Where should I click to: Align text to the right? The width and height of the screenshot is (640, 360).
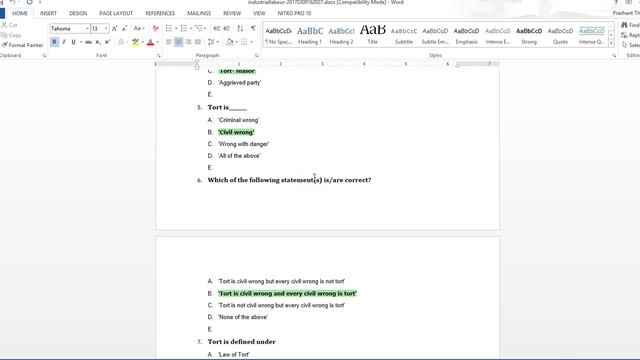[x=188, y=42]
